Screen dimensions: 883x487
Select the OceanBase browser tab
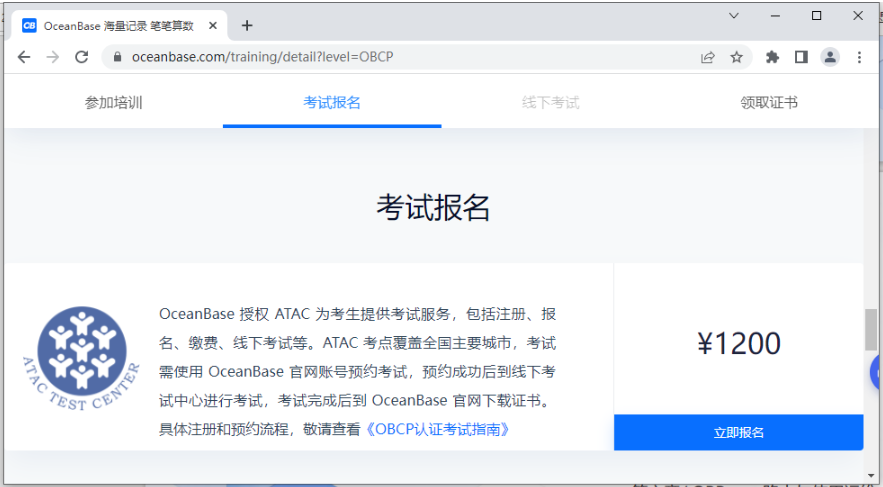point(119,25)
